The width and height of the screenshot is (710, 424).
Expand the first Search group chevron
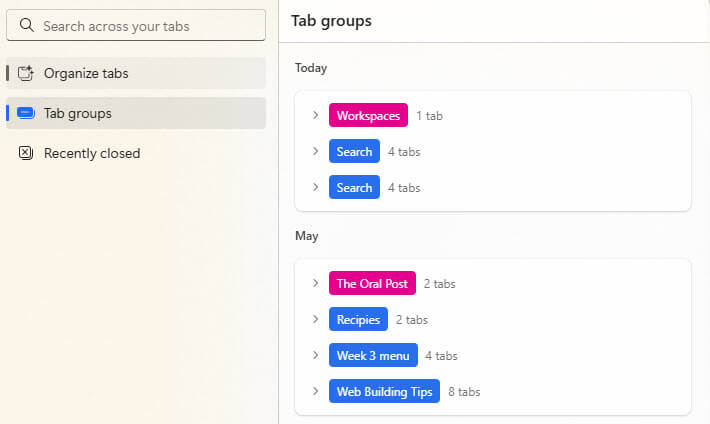316,151
